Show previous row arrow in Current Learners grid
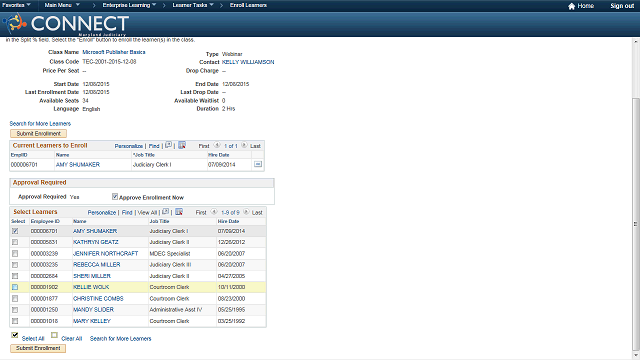640x360 pixels. click(217, 145)
